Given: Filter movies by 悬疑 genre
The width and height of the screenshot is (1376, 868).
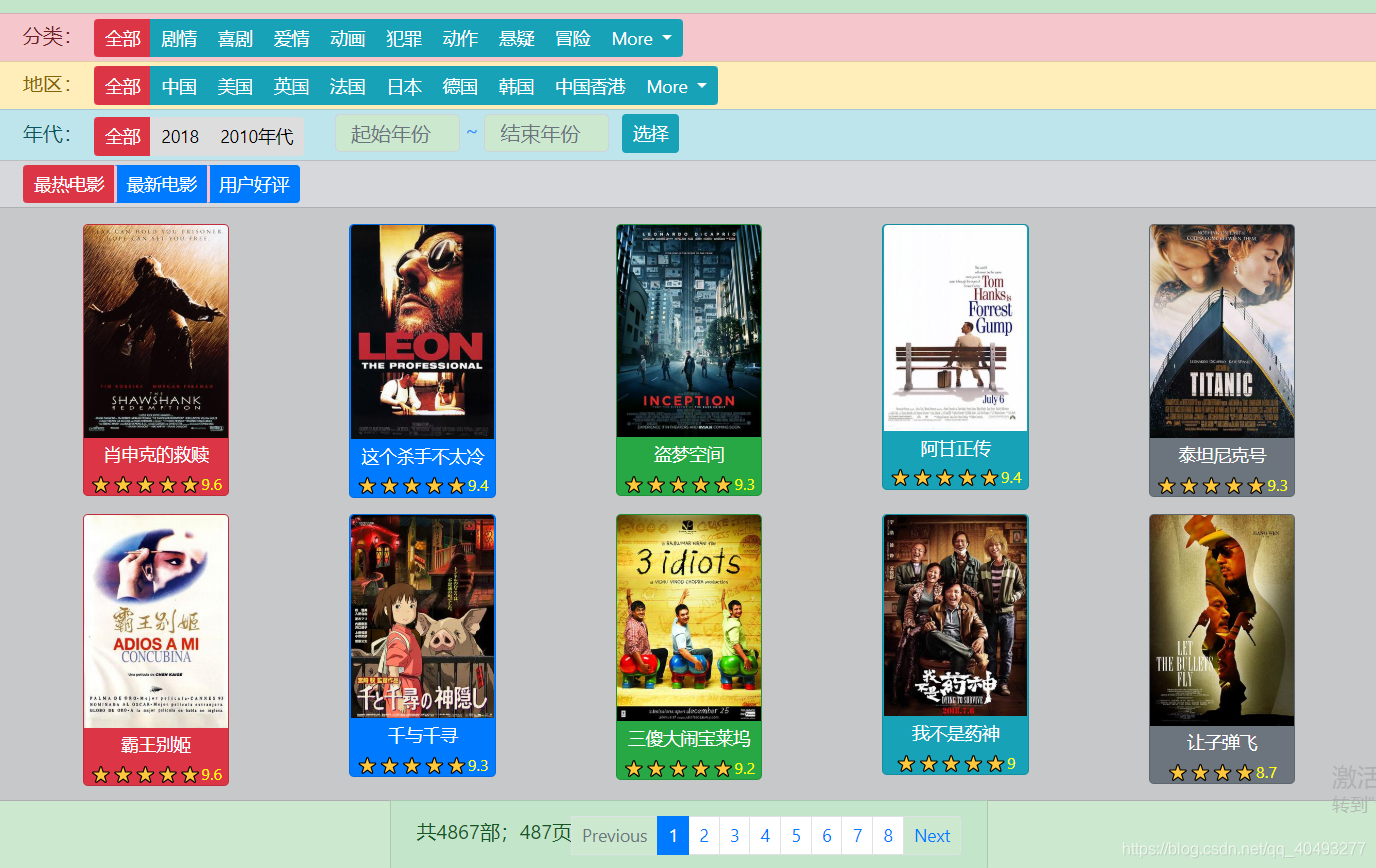Looking at the screenshot, I should (x=517, y=39).
